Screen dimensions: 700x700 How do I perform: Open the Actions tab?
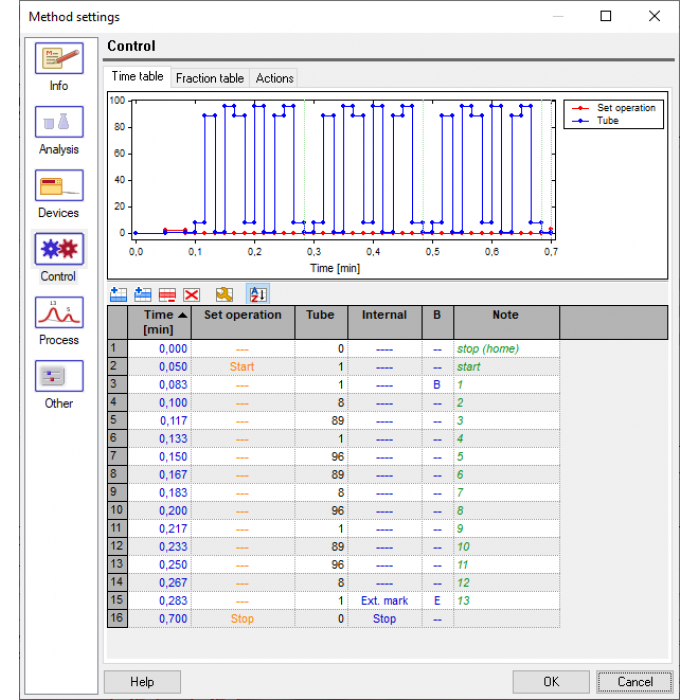pyautogui.click(x=274, y=78)
